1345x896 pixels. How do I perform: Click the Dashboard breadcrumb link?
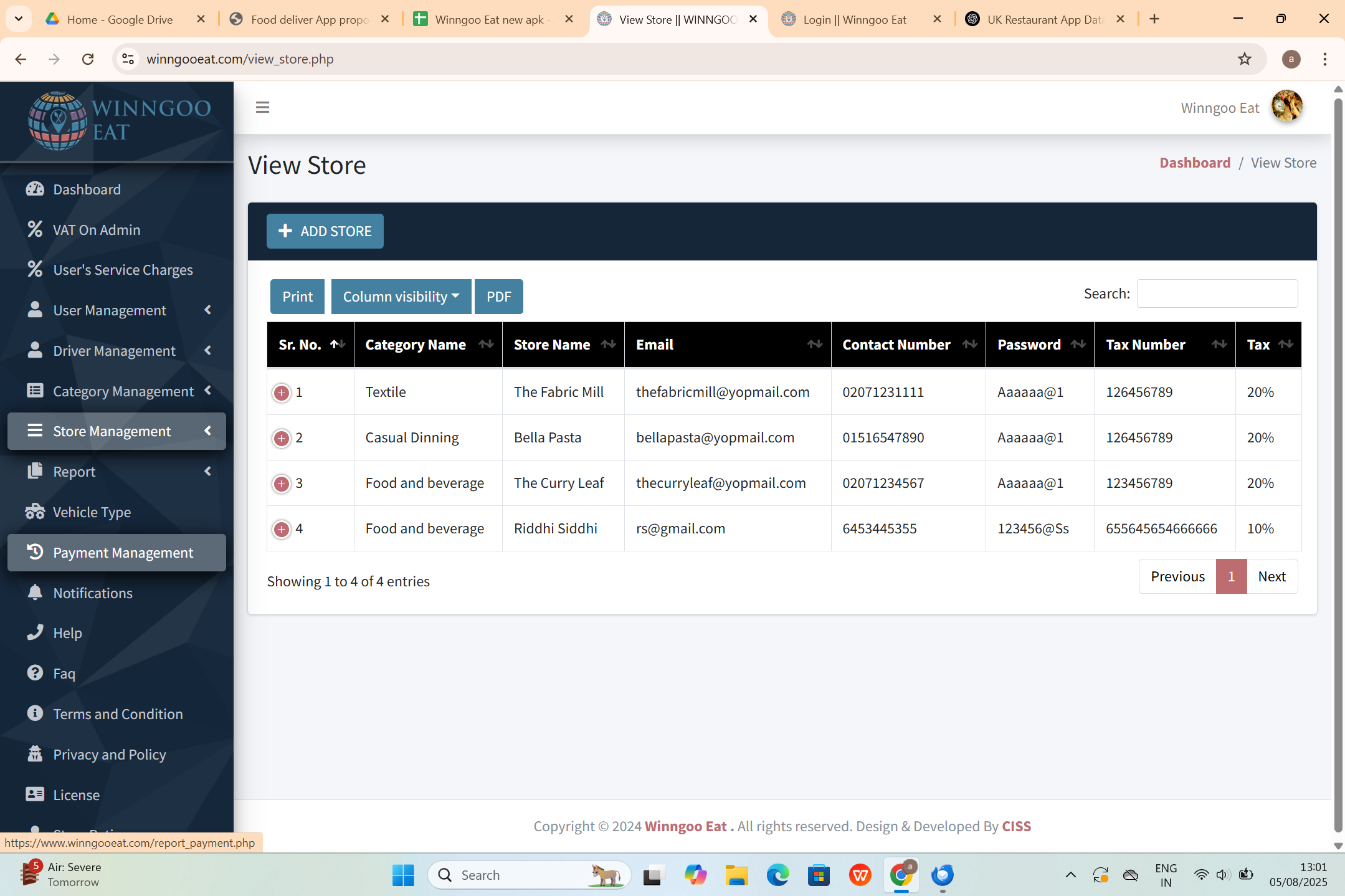tap(1194, 163)
